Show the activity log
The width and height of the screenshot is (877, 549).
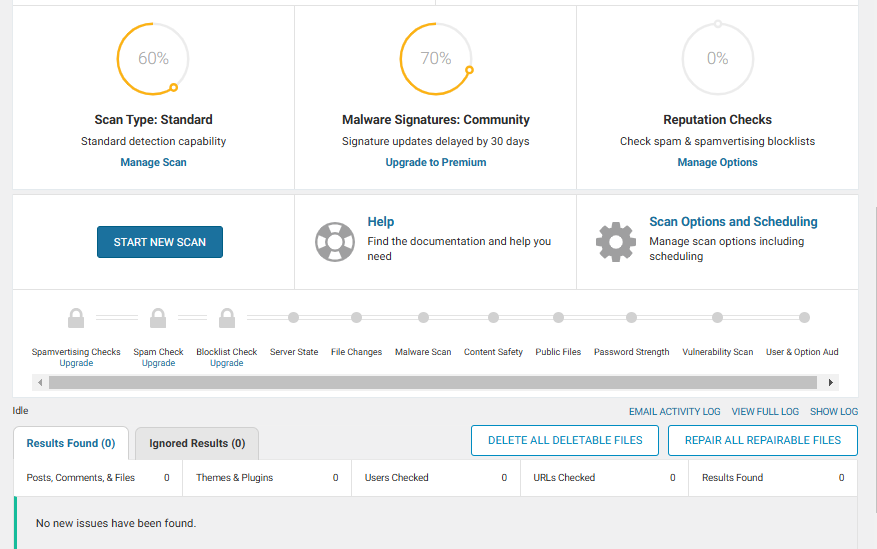point(834,411)
